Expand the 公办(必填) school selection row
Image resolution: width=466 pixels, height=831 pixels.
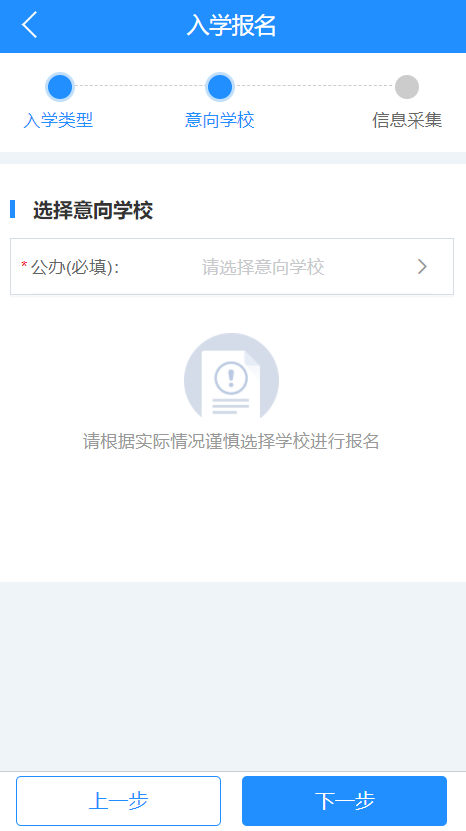click(232, 267)
